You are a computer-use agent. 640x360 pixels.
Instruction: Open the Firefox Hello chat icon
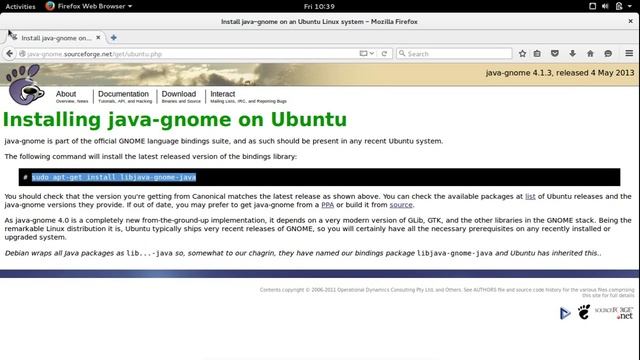pyautogui.click(x=608, y=53)
